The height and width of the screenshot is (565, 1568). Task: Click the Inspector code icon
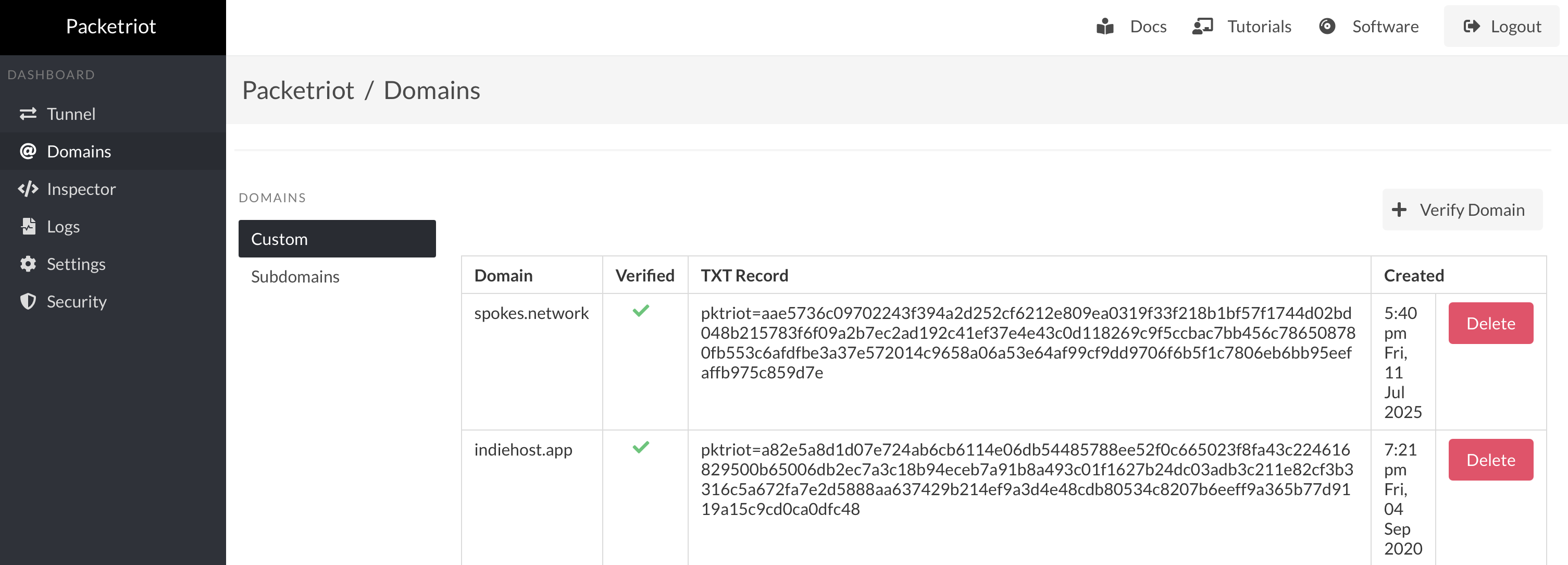click(x=28, y=189)
